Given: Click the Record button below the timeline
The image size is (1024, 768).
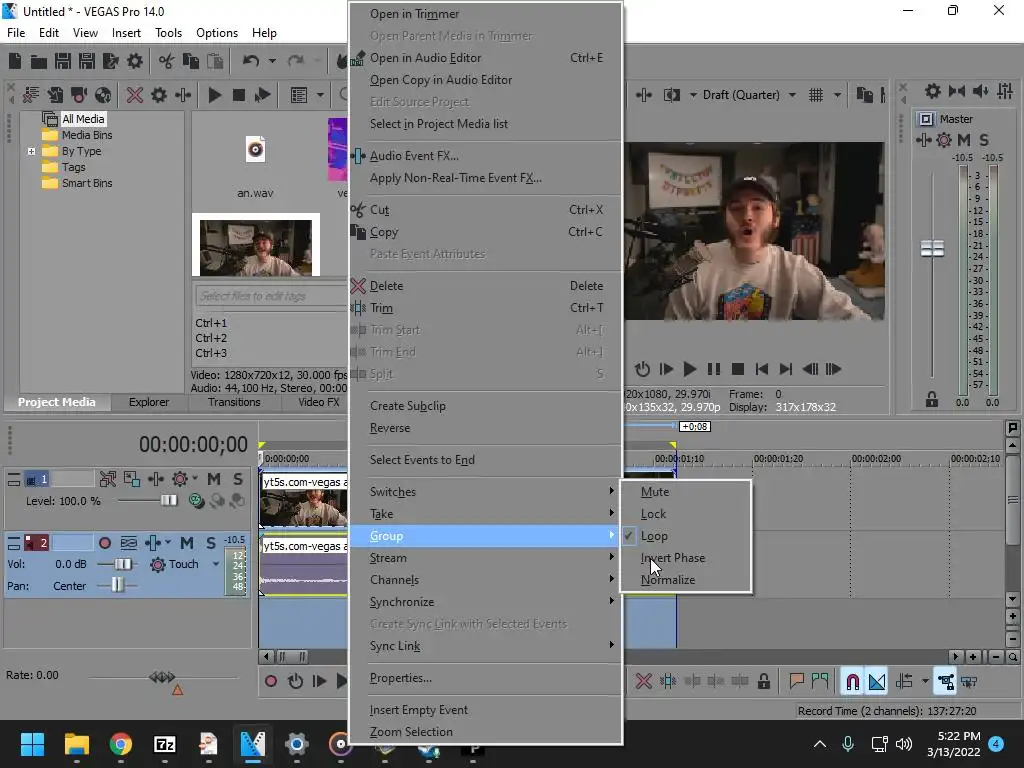Looking at the screenshot, I should (x=270, y=681).
